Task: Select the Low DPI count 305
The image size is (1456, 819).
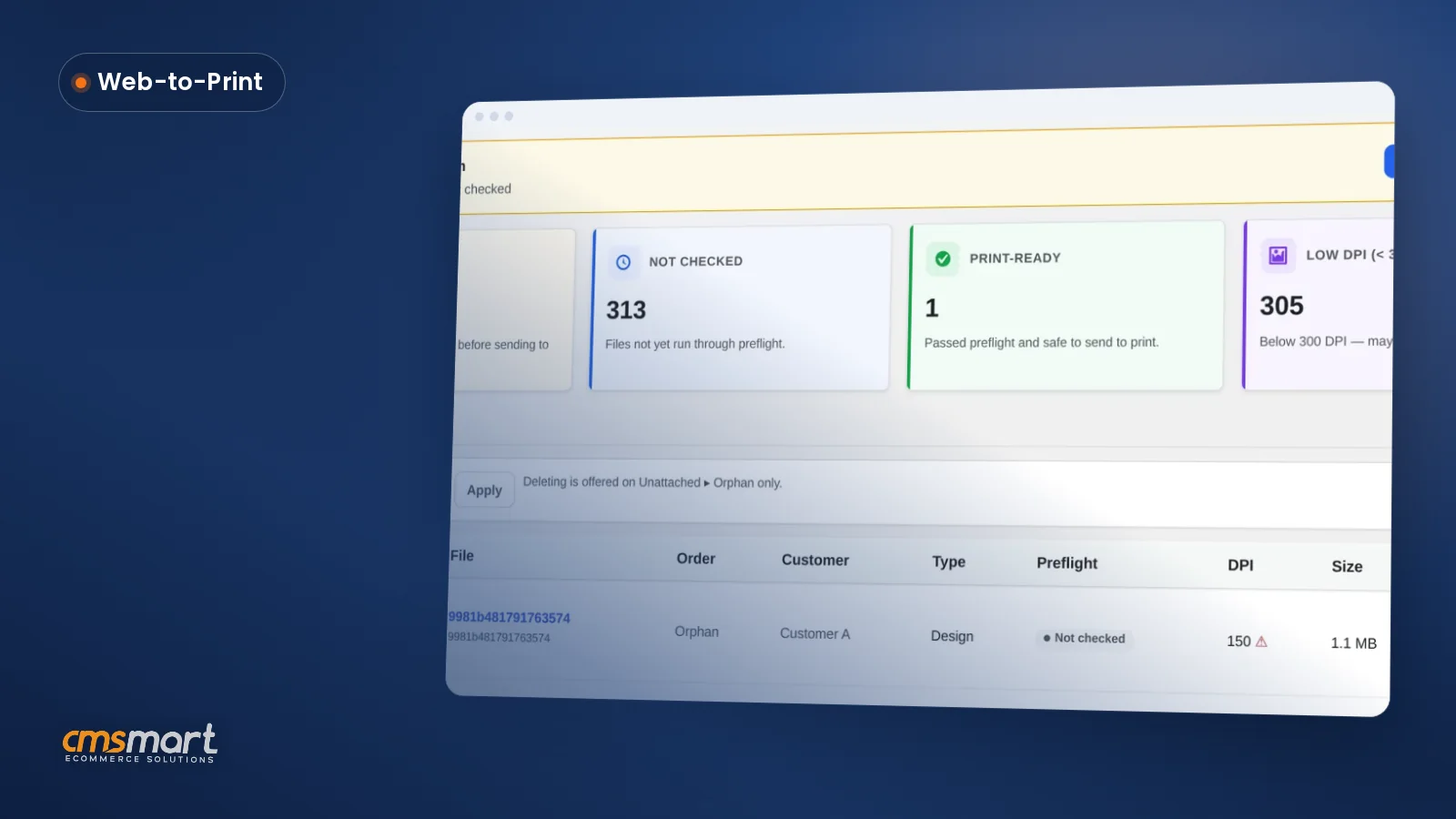Action: 1281,306
